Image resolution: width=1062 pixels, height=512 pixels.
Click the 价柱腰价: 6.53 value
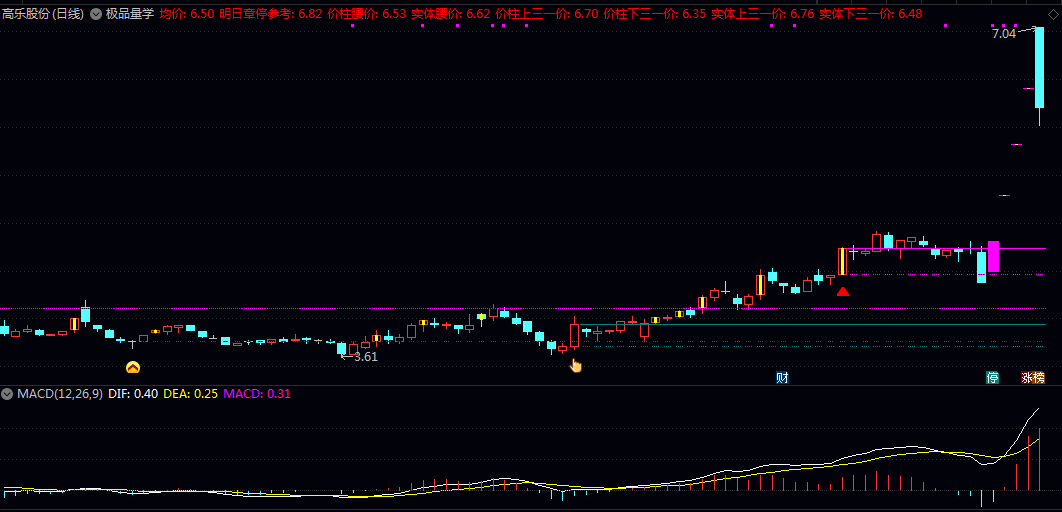point(367,14)
